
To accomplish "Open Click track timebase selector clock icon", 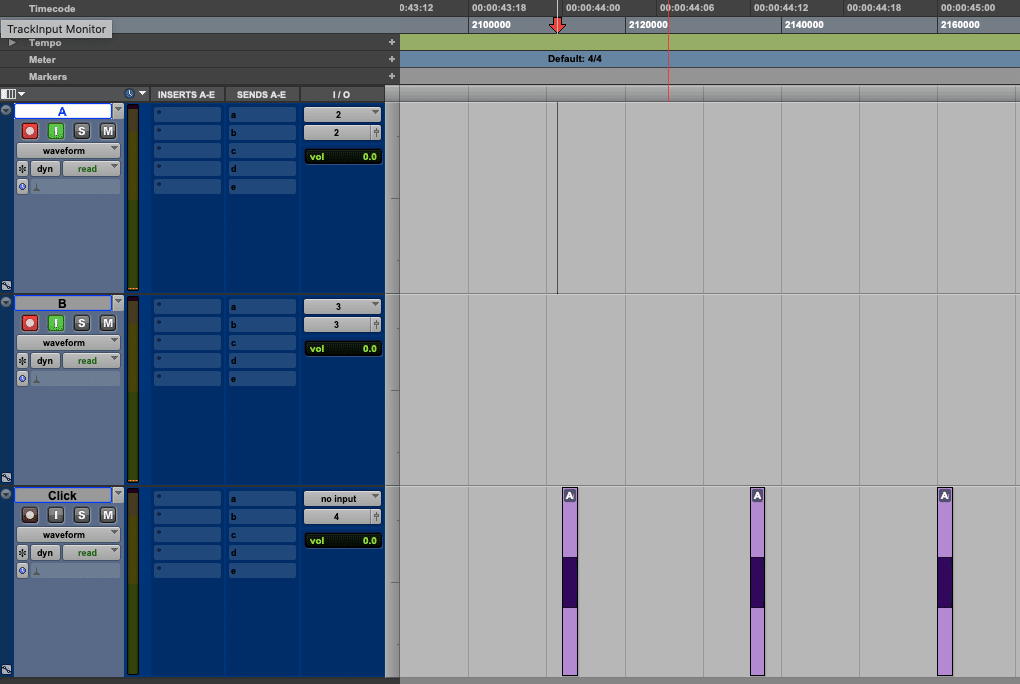I will pos(22,571).
